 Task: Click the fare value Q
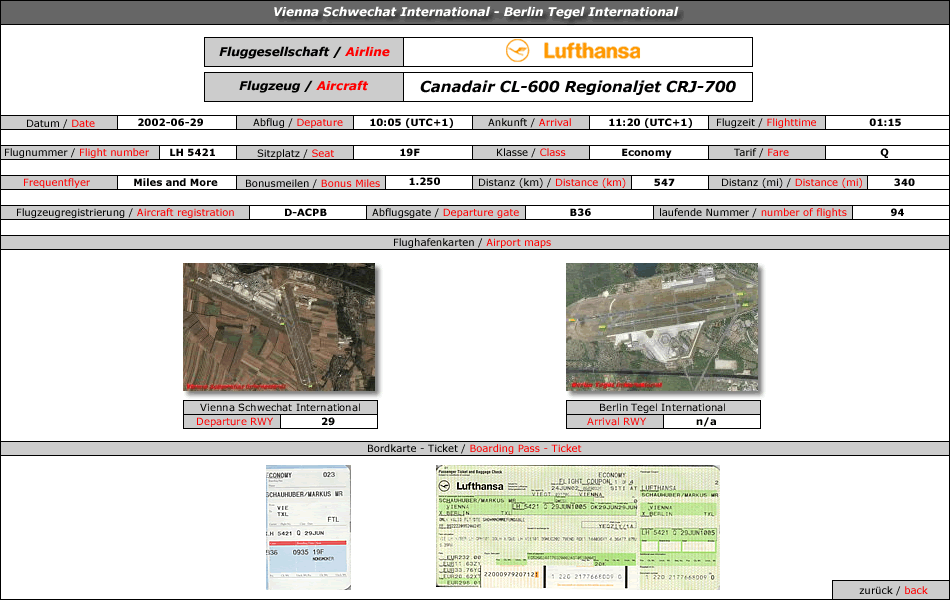(x=885, y=153)
